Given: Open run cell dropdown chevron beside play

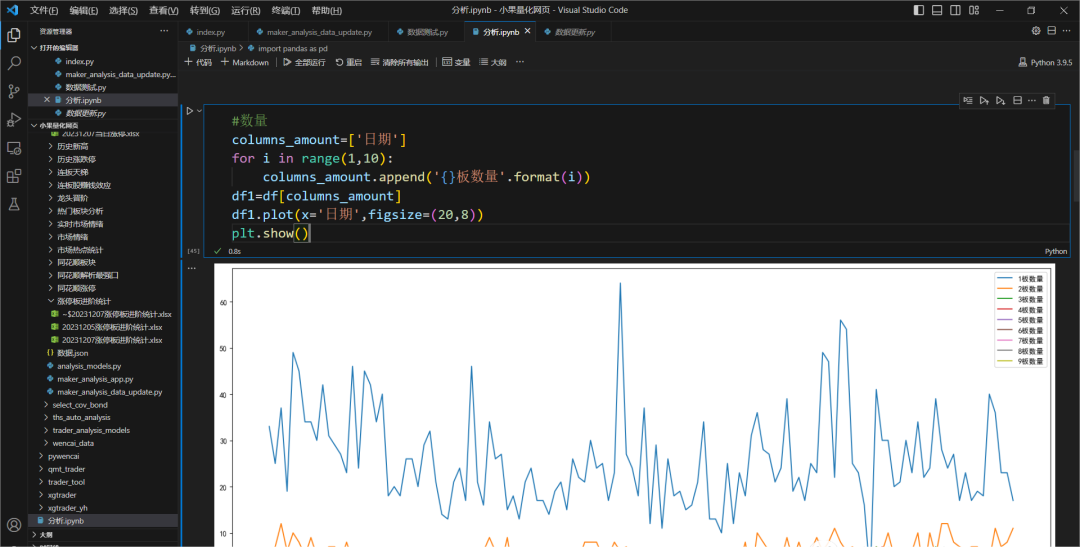Looking at the screenshot, I should pos(200,110).
